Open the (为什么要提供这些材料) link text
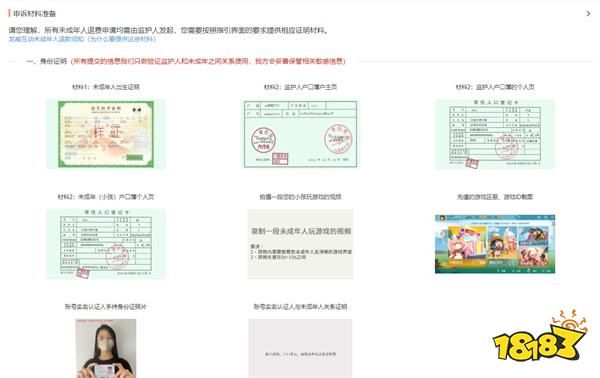Screen dimensions: 600x378 click(121, 39)
